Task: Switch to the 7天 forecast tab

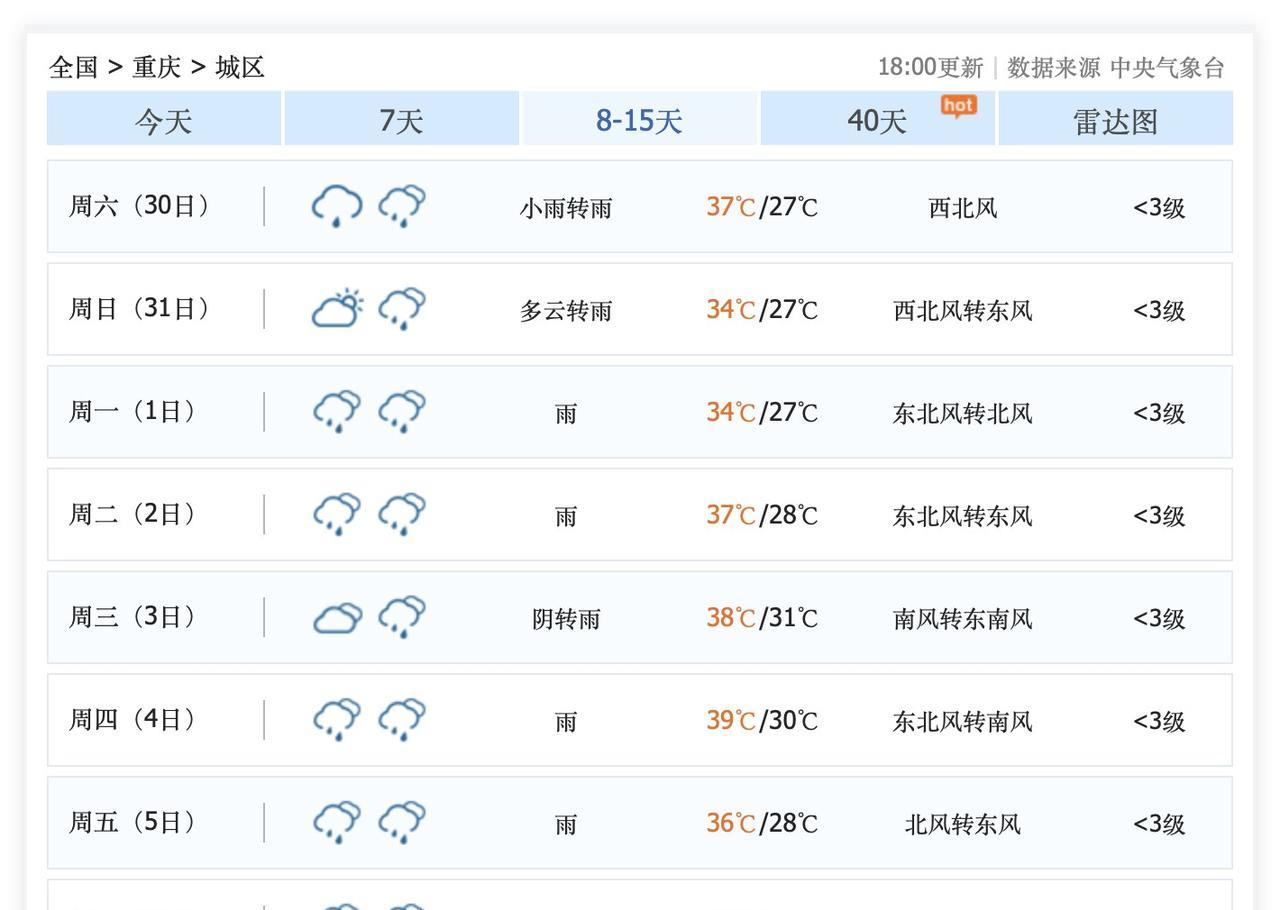Action: click(x=401, y=120)
